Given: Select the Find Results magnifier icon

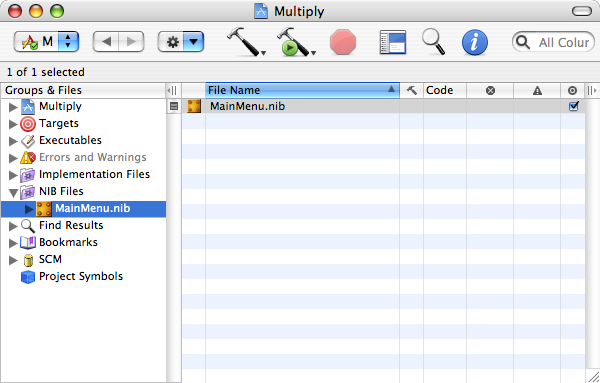Looking at the screenshot, I should click(28, 226).
